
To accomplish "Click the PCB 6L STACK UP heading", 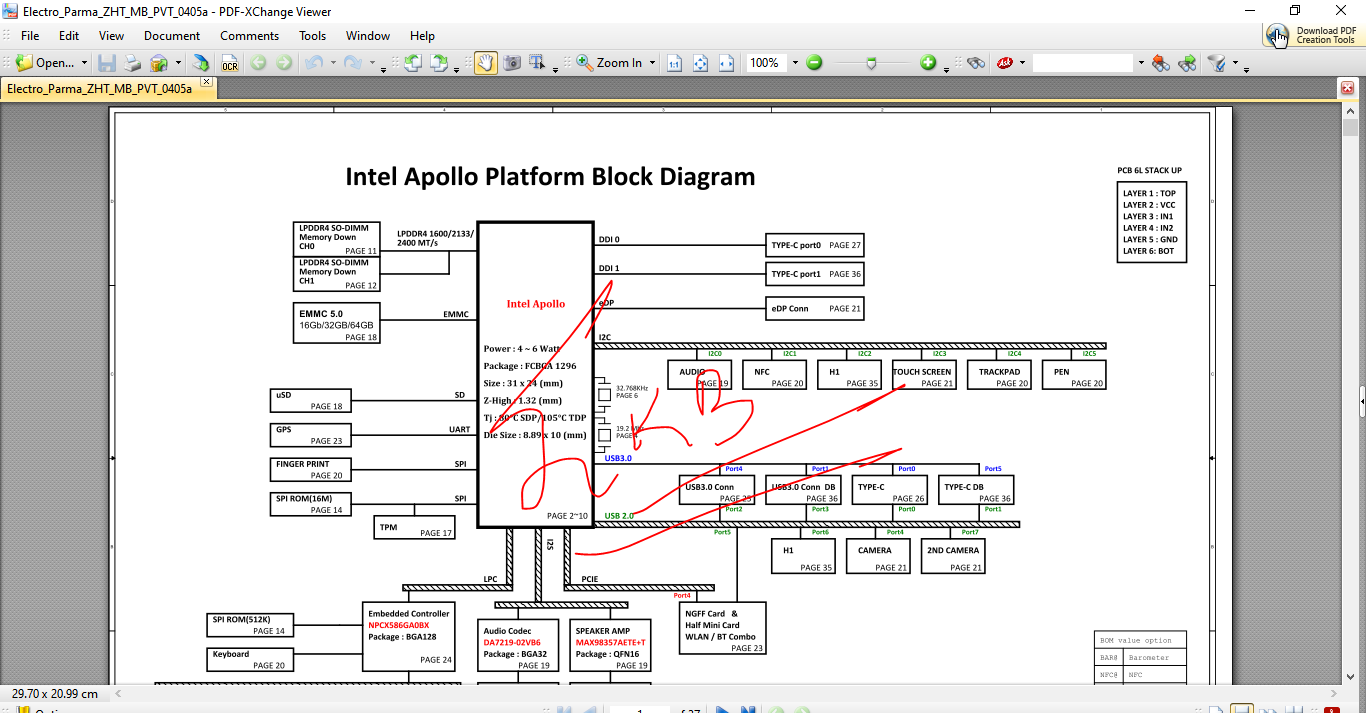I will click(x=1150, y=170).
